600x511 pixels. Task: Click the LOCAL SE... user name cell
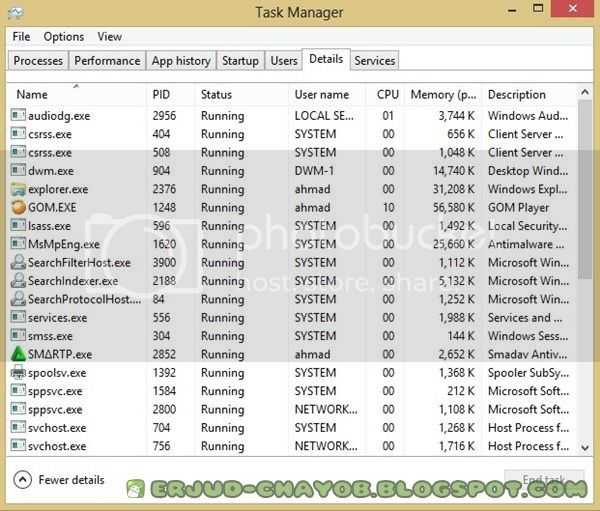coord(324,116)
